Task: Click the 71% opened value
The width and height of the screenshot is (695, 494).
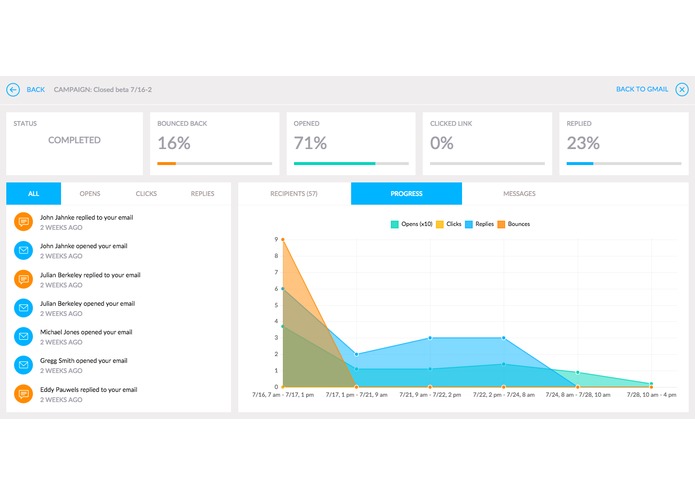Action: [310, 143]
